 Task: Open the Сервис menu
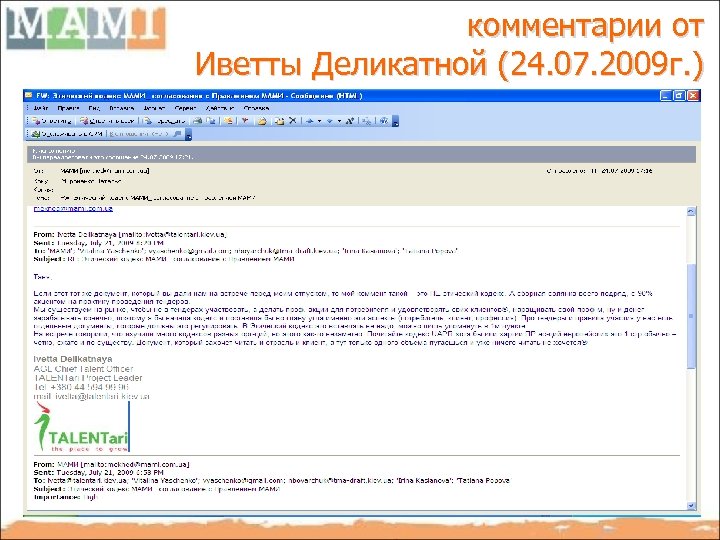coord(186,108)
